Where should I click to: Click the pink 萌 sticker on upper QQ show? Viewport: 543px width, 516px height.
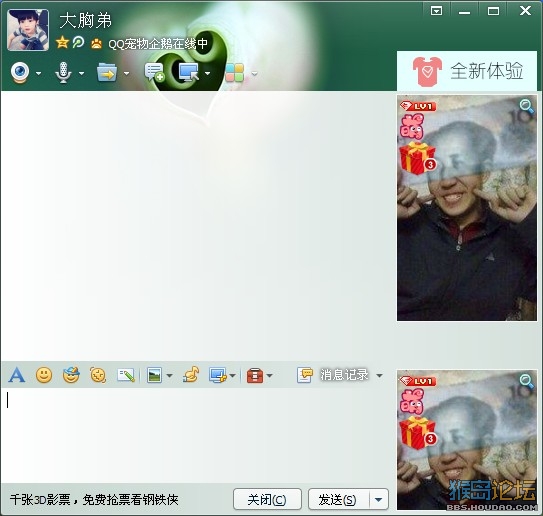click(412, 126)
